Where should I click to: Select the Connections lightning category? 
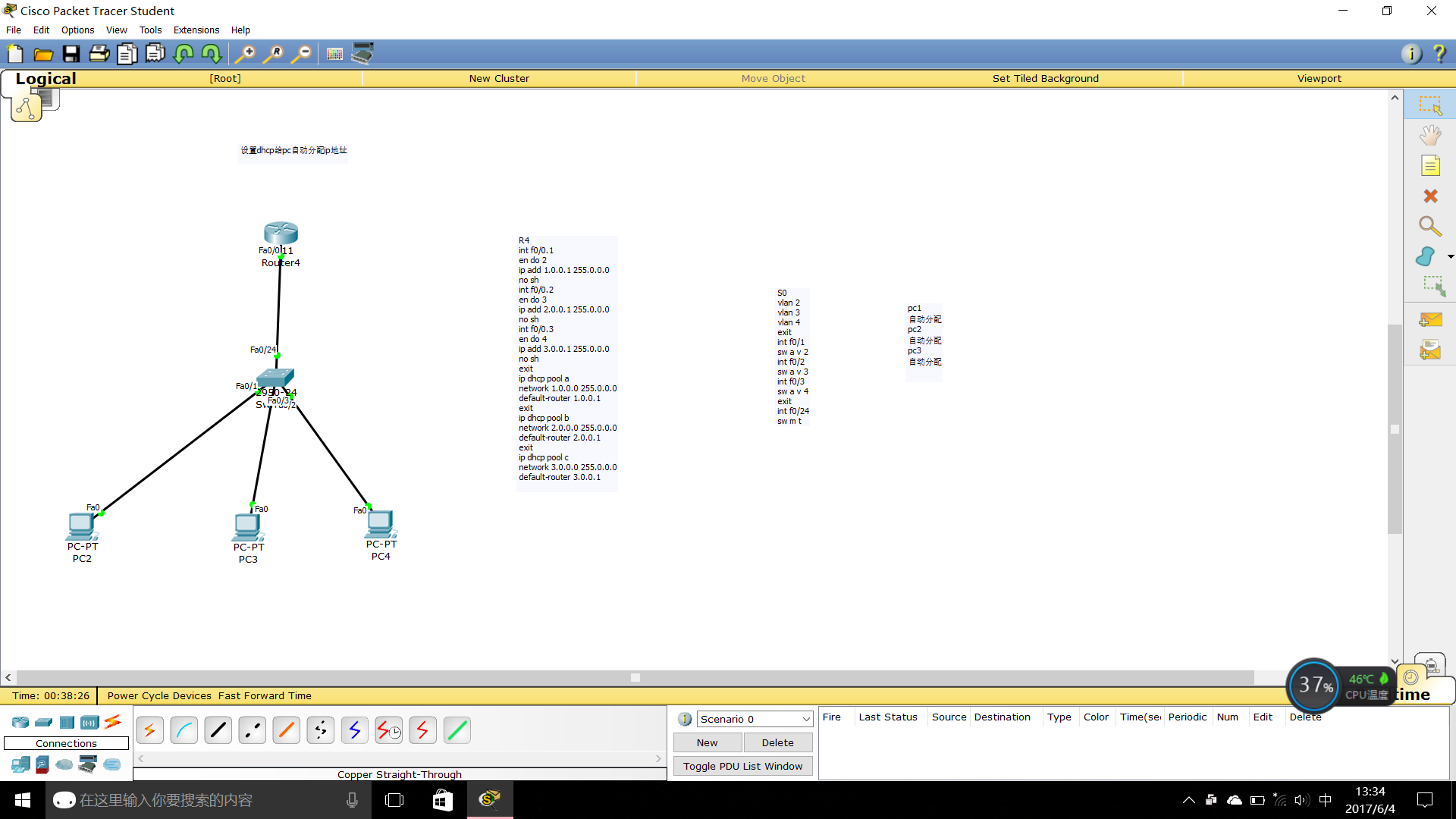pos(113,722)
